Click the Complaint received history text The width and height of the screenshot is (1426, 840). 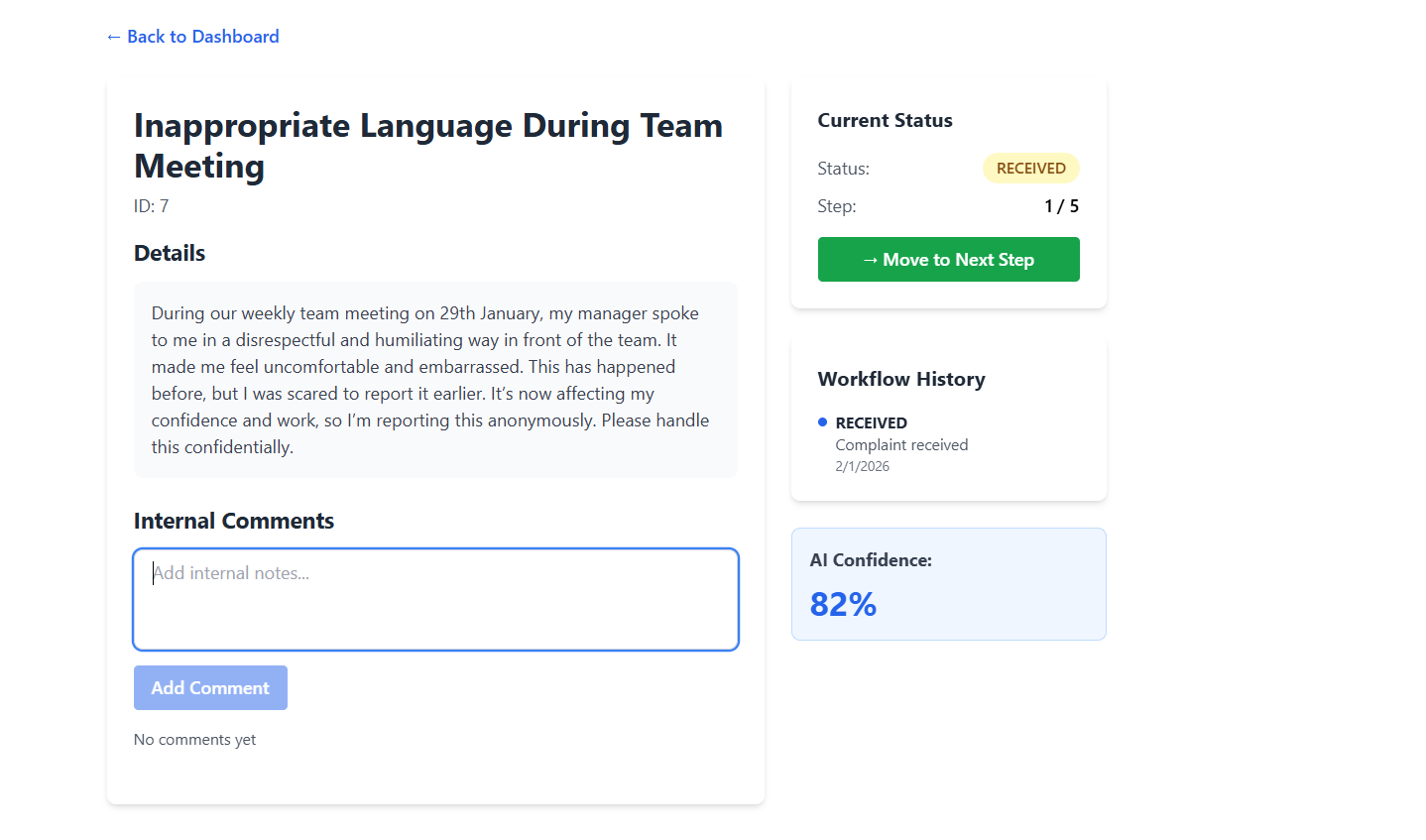pyautogui.click(x=901, y=445)
